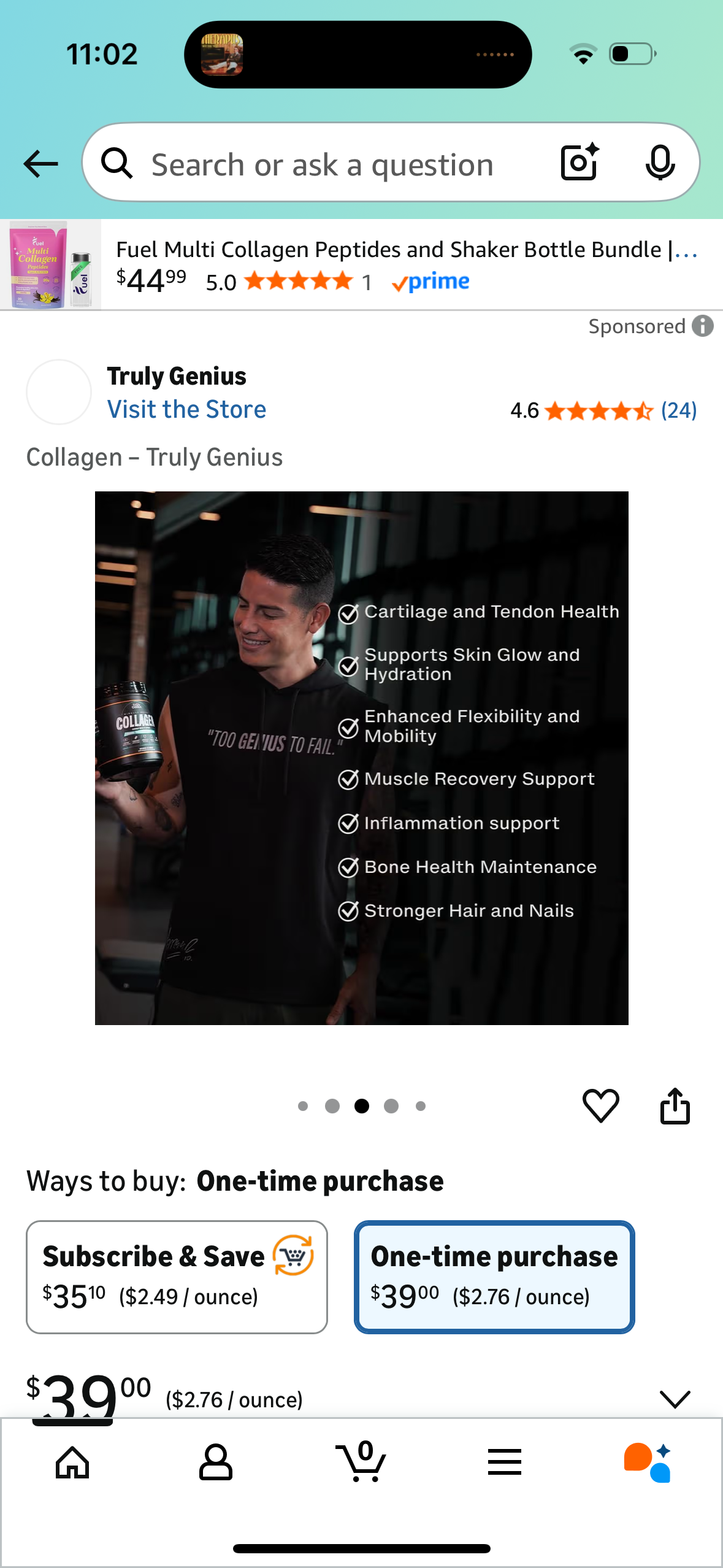Viewport: 723px width, 1568px height.
Task: Tap the share icon below image
Action: click(x=675, y=1105)
